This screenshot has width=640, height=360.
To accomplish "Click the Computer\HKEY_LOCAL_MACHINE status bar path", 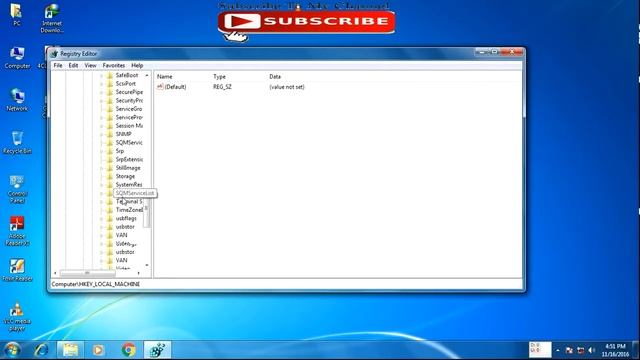I will tap(96, 284).
